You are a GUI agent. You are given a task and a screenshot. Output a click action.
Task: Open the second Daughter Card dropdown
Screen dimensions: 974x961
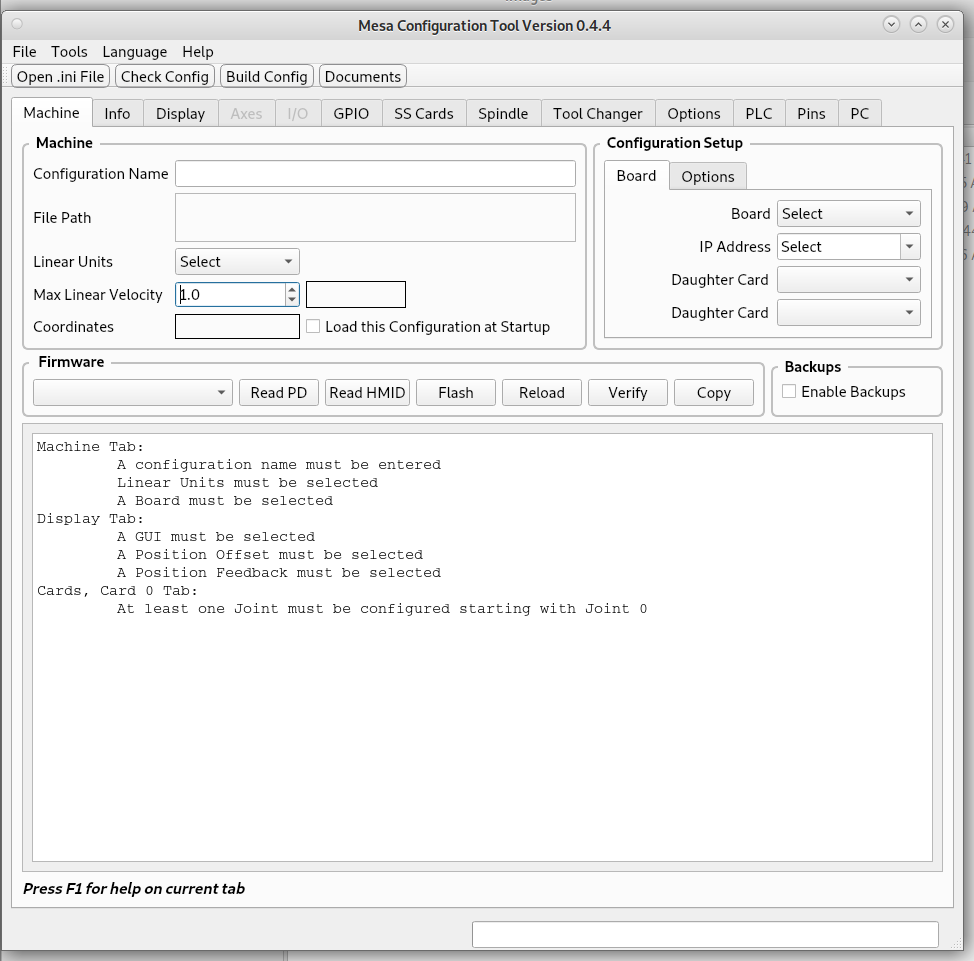click(849, 312)
